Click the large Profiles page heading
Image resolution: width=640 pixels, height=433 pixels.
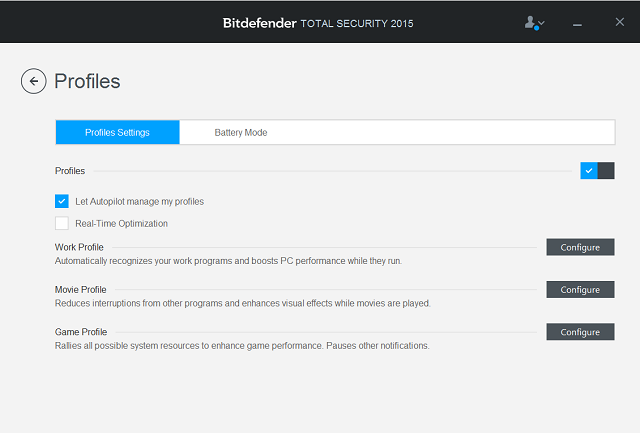tap(87, 81)
